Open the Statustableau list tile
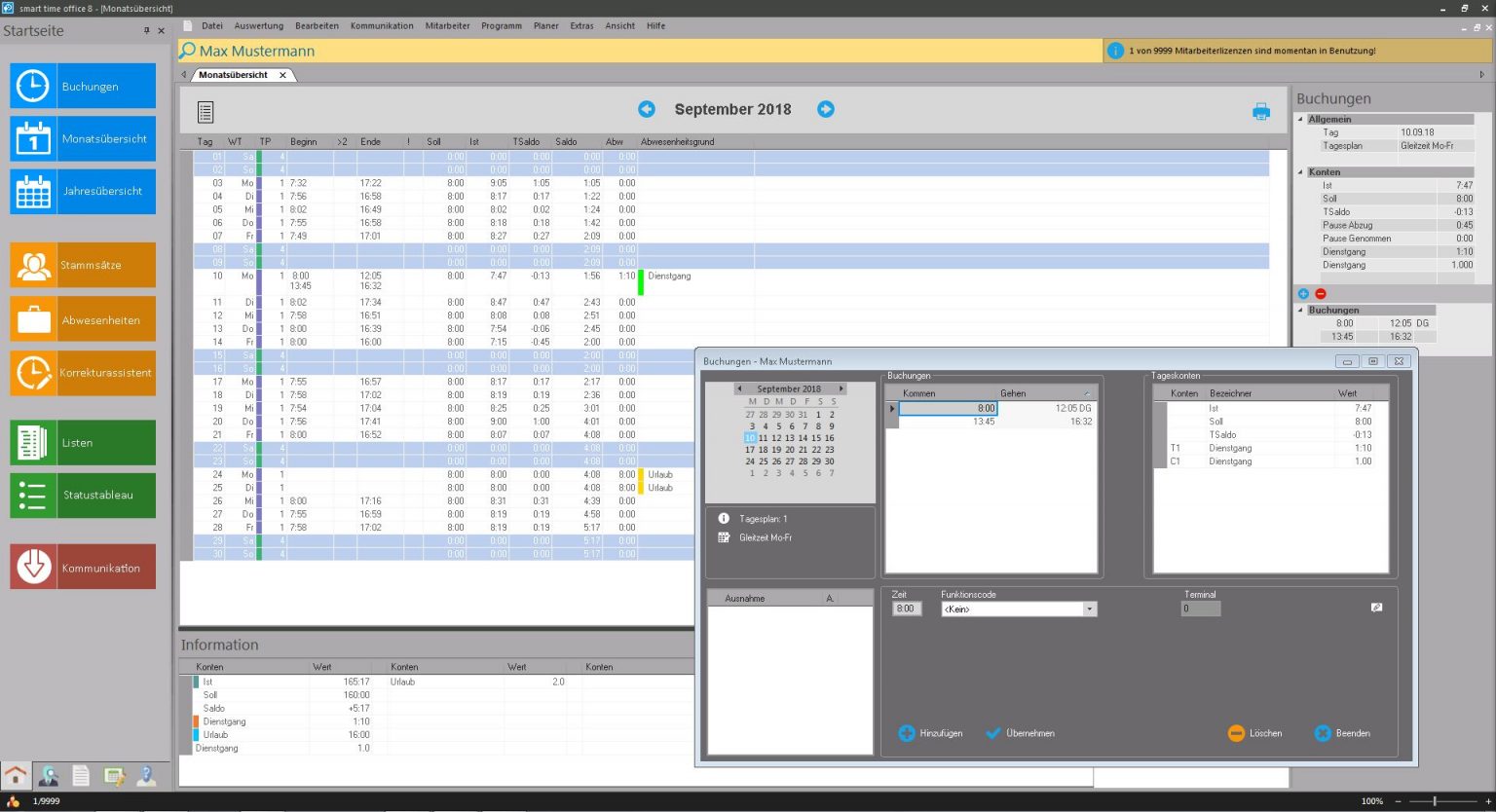 (83, 496)
